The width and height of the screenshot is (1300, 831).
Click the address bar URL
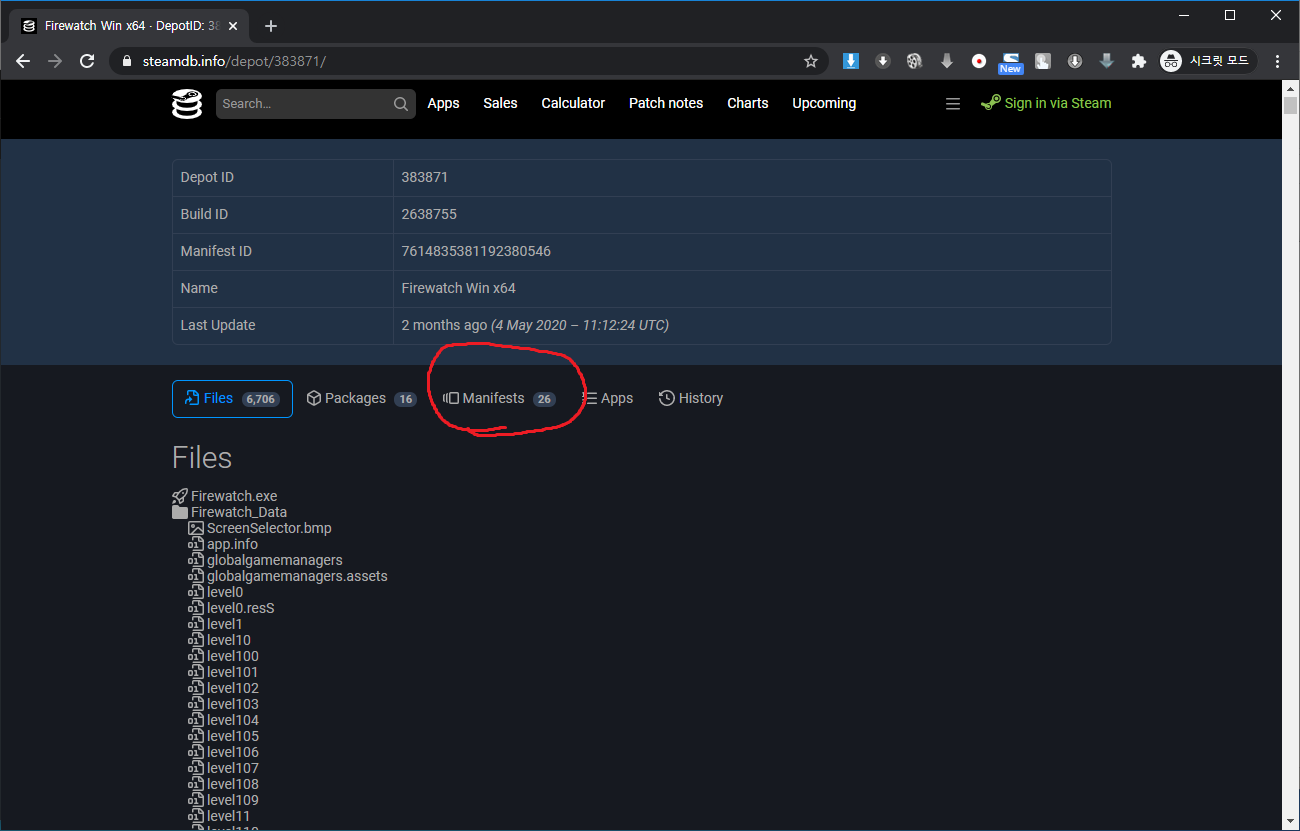point(234,61)
